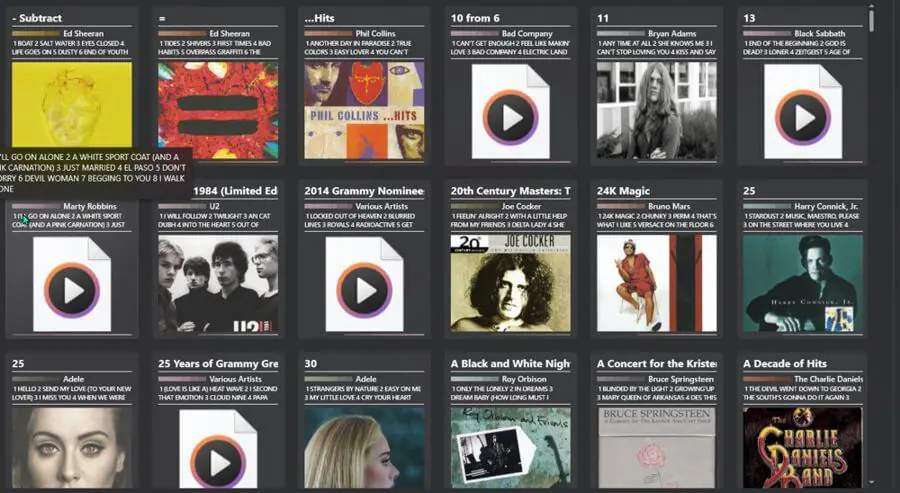Select the Phil Collins ...Hits cover art
Screen dimensions: 900x493
coord(364,110)
